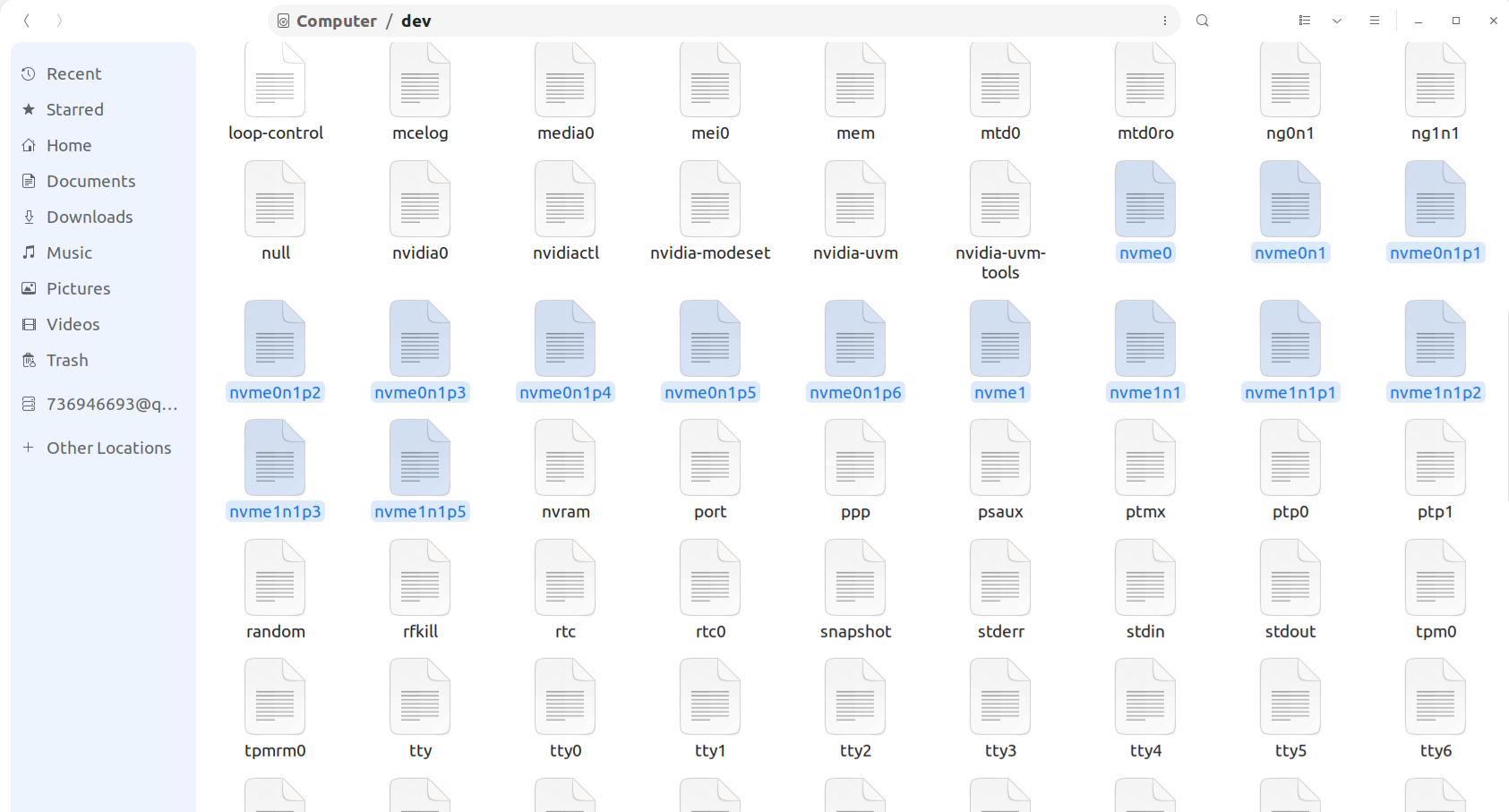Image resolution: width=1509 pixels, height=812 pixels.
Task: Click the snapshot file icon
Action: click(855, 578)
